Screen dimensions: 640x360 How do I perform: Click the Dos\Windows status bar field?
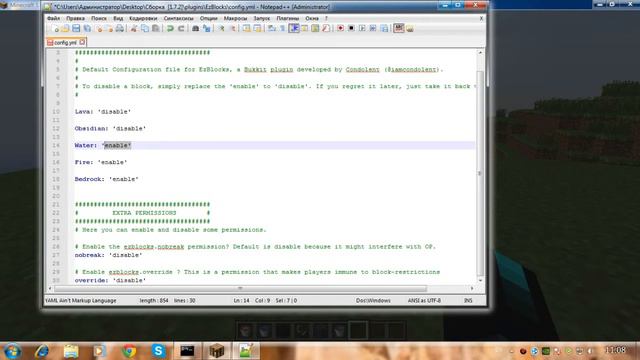373,300
